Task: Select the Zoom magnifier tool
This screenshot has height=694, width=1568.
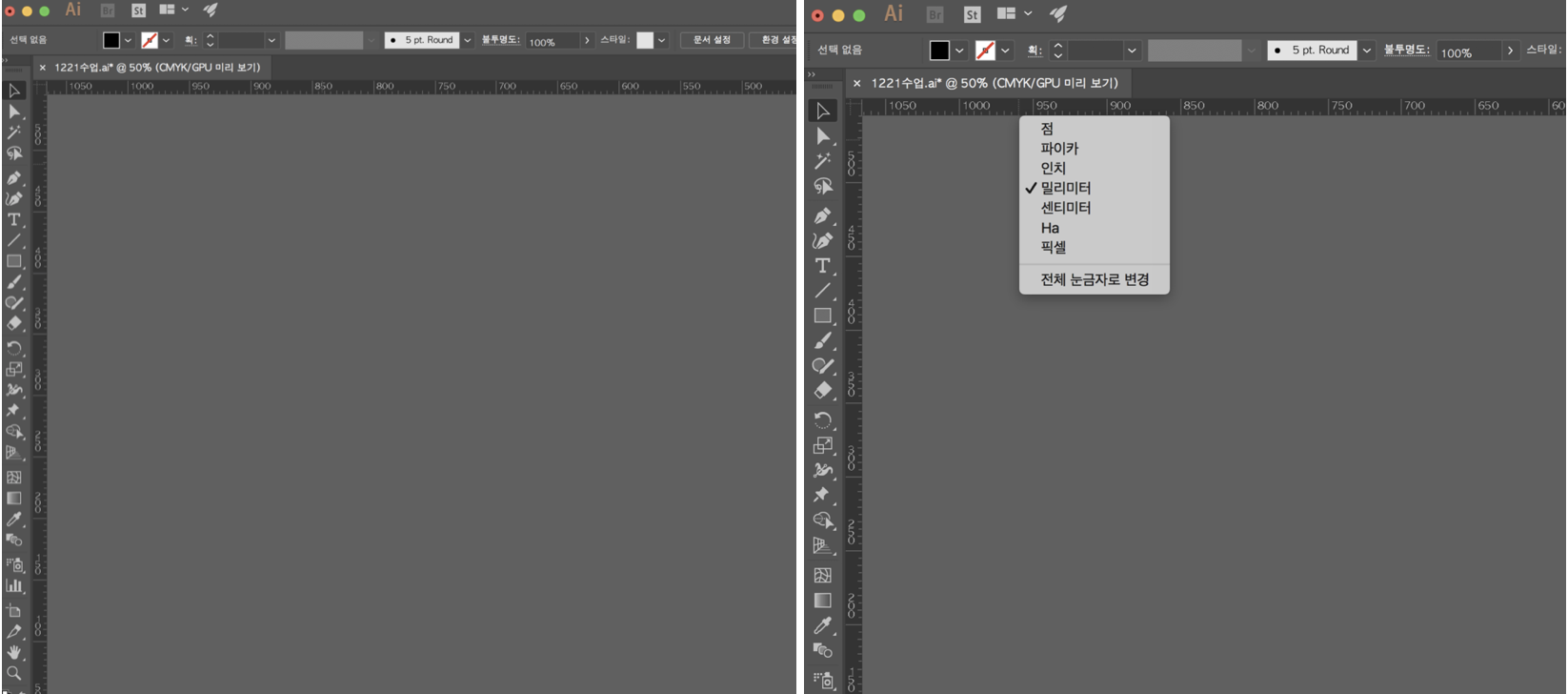Action: pyautogui.click(x=14, y=673)
